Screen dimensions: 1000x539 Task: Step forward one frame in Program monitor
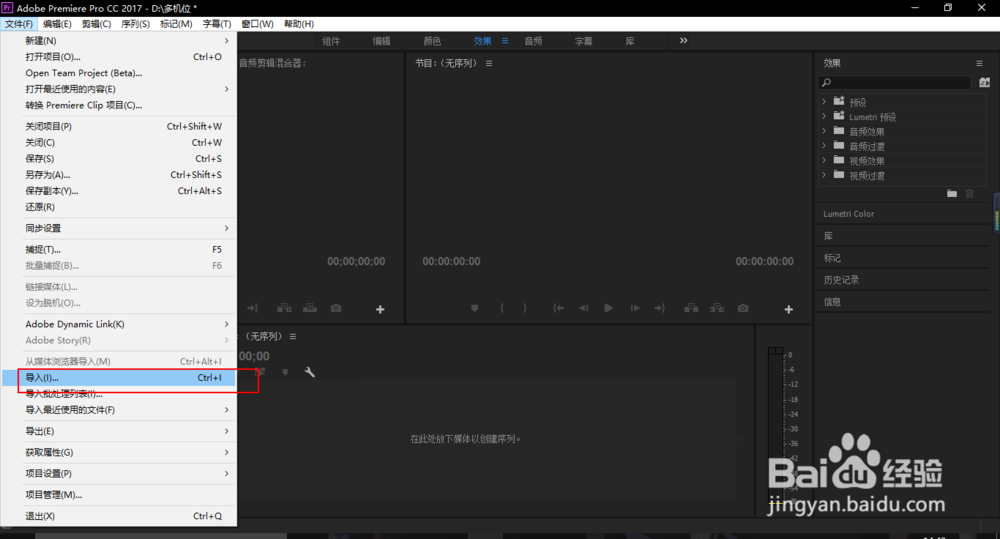click(x=635, y=308)
